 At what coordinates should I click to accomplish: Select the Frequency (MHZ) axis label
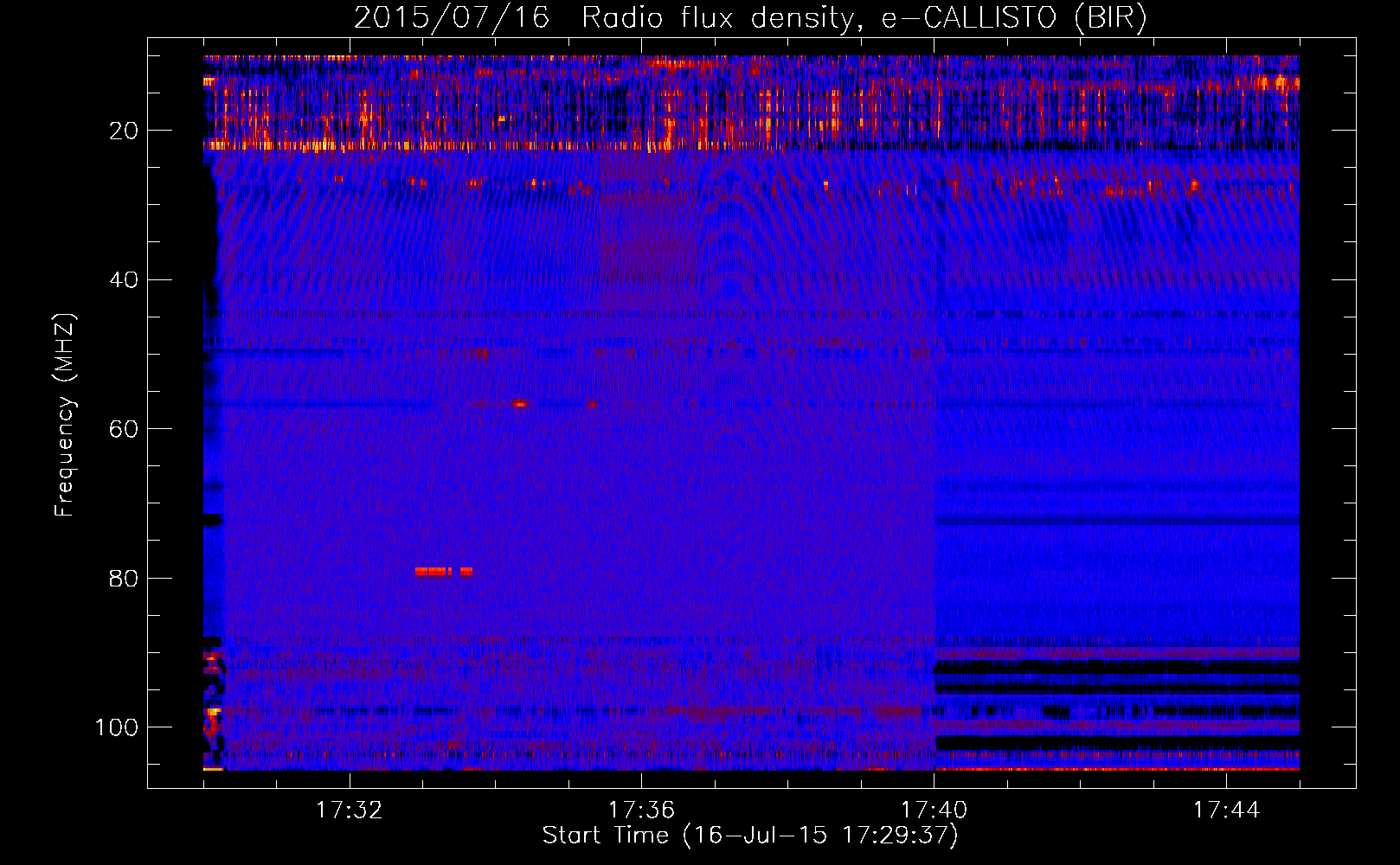point(65,414)
